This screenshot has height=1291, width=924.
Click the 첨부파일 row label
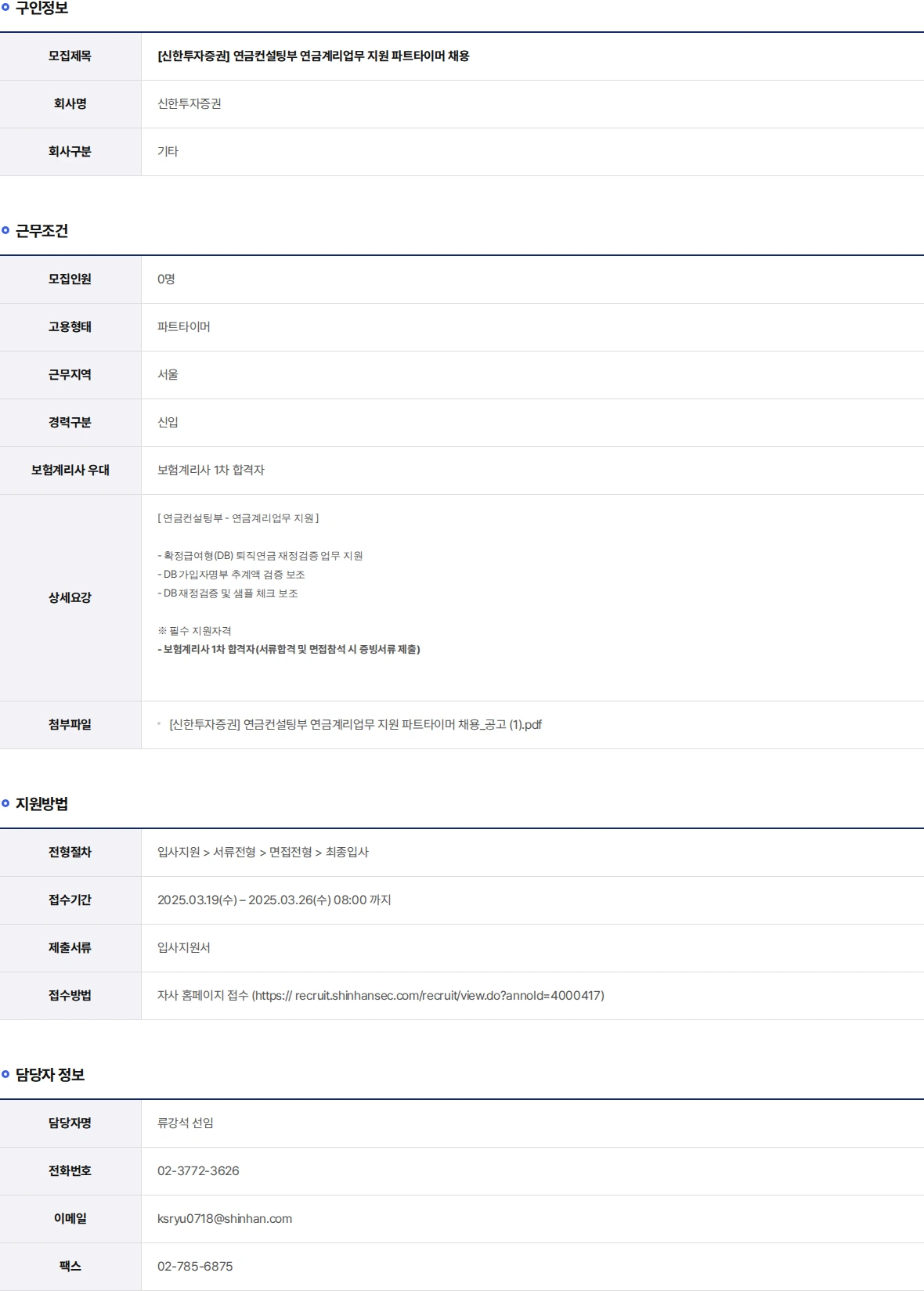(70, 725)
